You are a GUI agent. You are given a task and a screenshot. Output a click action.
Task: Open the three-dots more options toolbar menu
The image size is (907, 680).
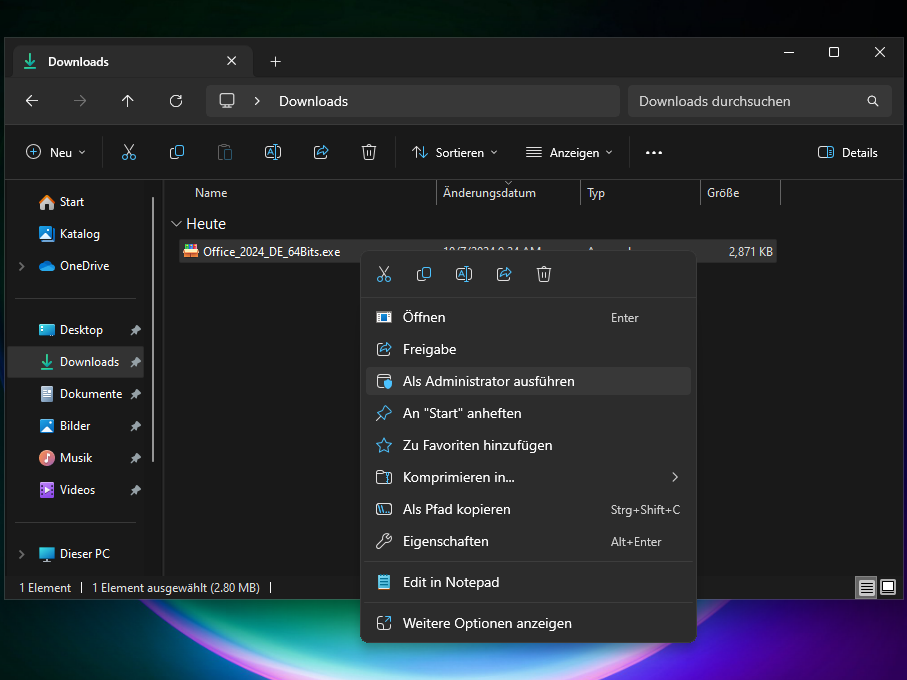click(x=654, y=153)
